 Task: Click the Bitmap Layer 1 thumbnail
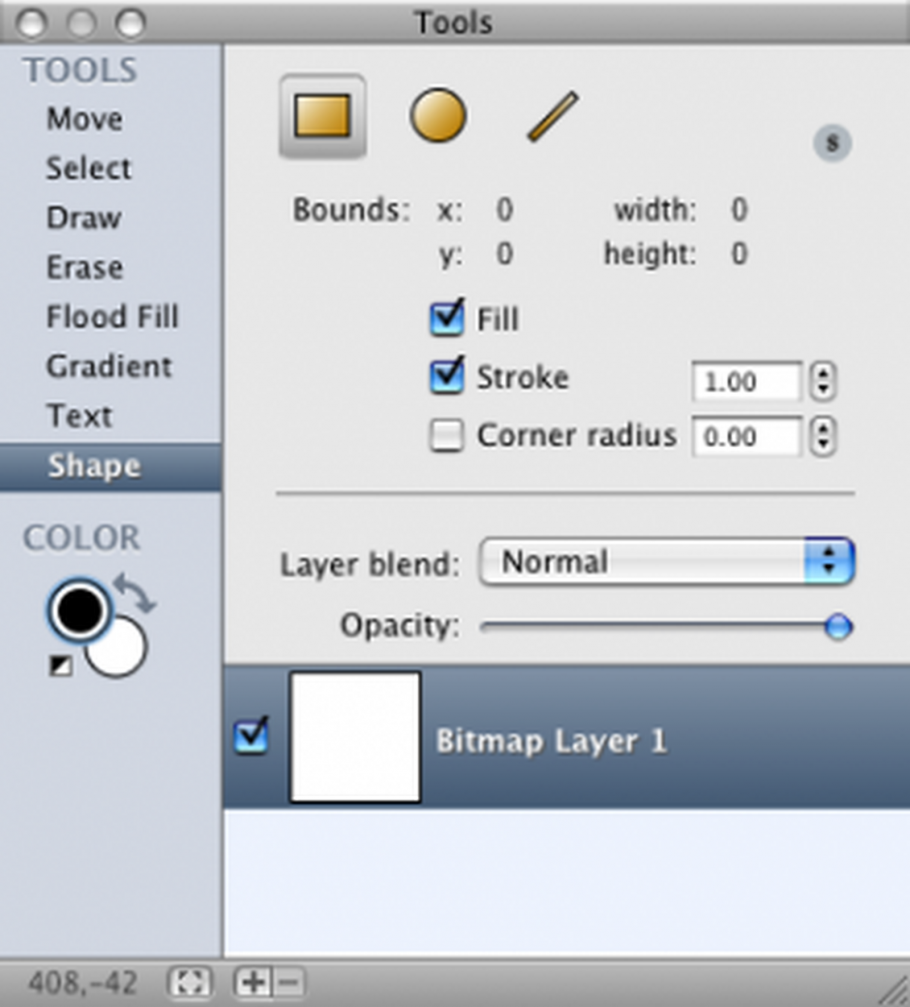coord(353,737)
